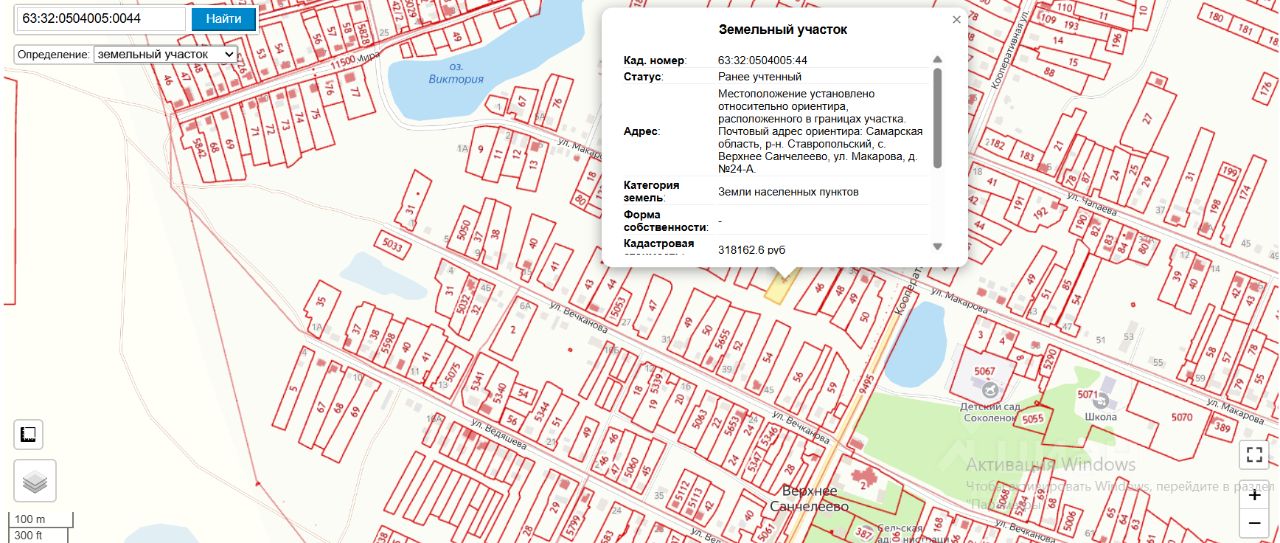Zoom out with the minus button

tap(1254, 523)
